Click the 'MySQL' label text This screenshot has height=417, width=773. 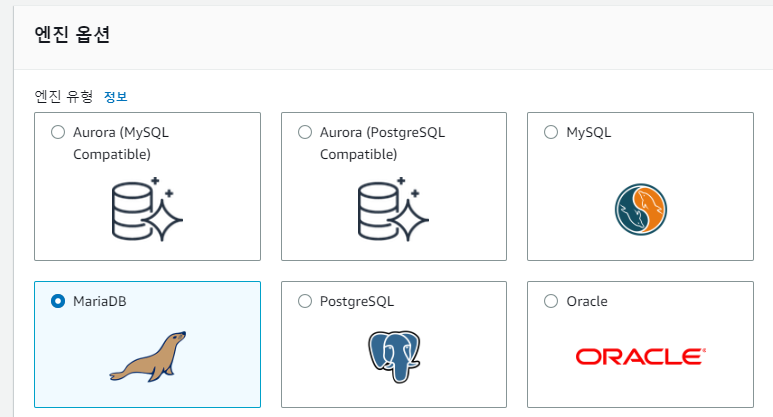point(589,133)
